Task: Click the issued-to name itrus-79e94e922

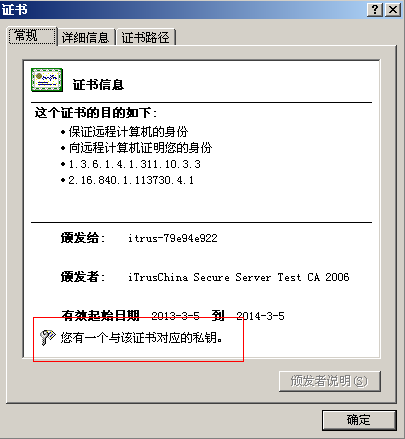Action: 173,238
